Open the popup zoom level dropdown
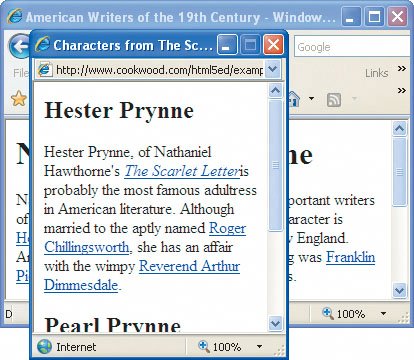 point(259,347)
